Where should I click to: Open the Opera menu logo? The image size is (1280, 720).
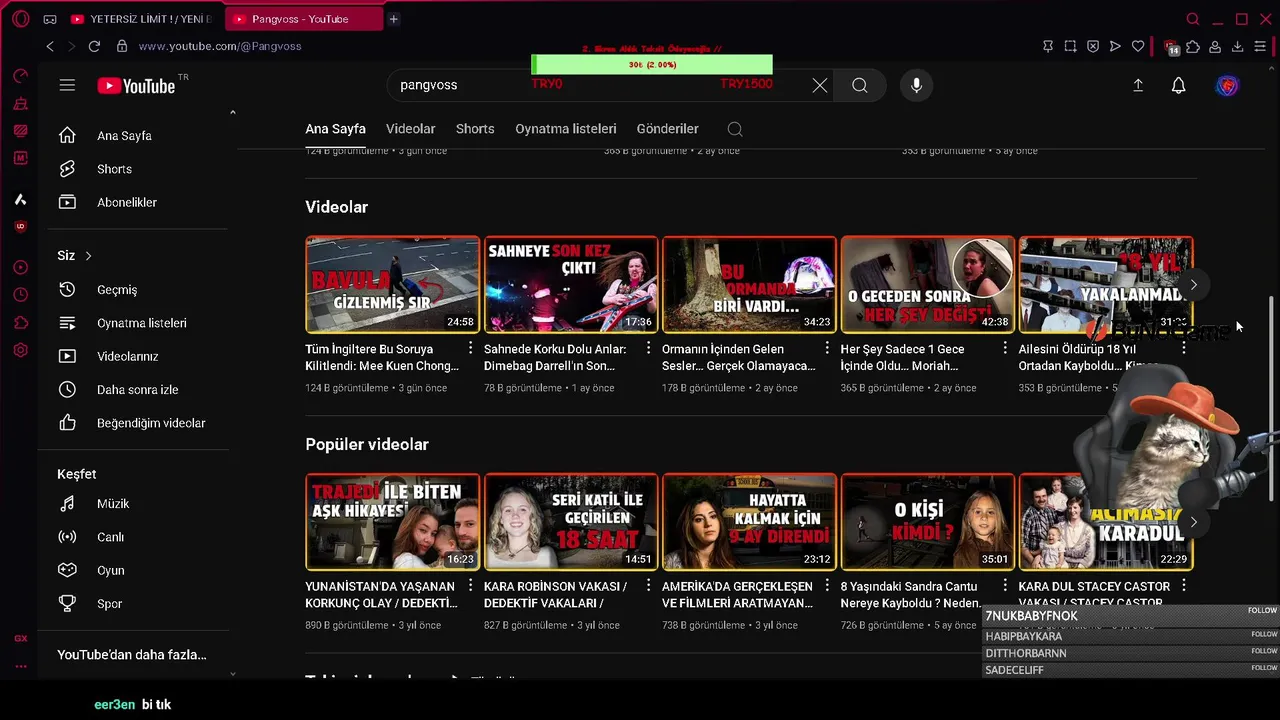[x=21, y=19]
